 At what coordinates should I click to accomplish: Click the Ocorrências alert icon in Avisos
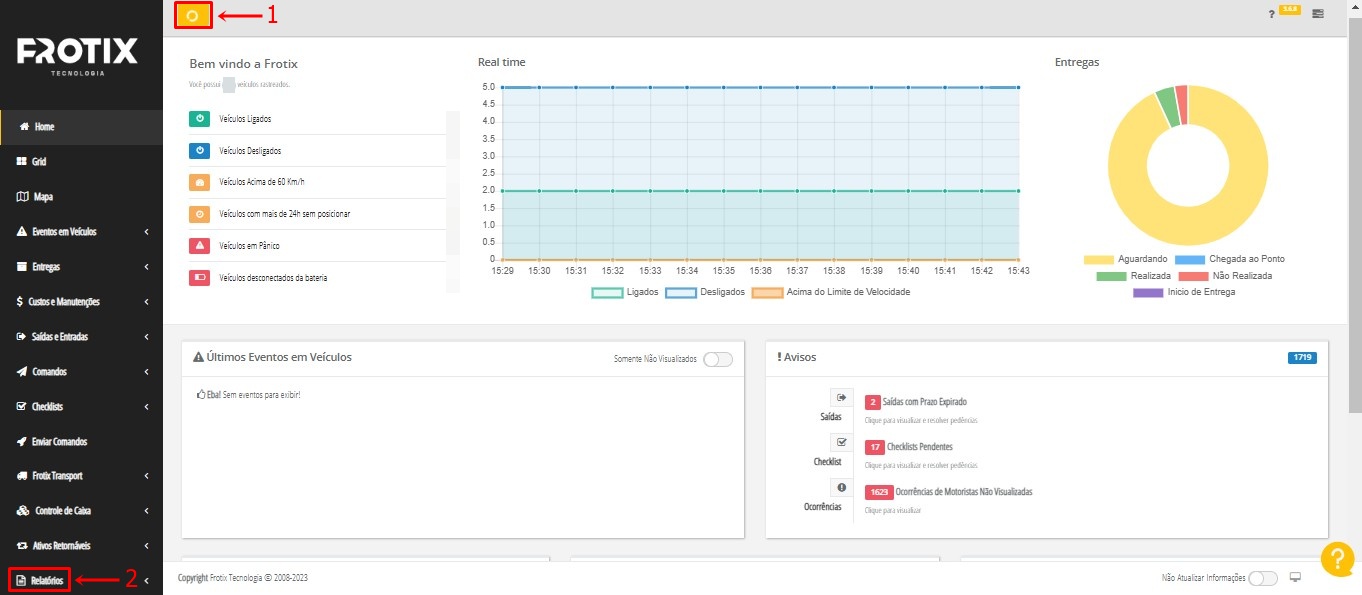[841, 488]
